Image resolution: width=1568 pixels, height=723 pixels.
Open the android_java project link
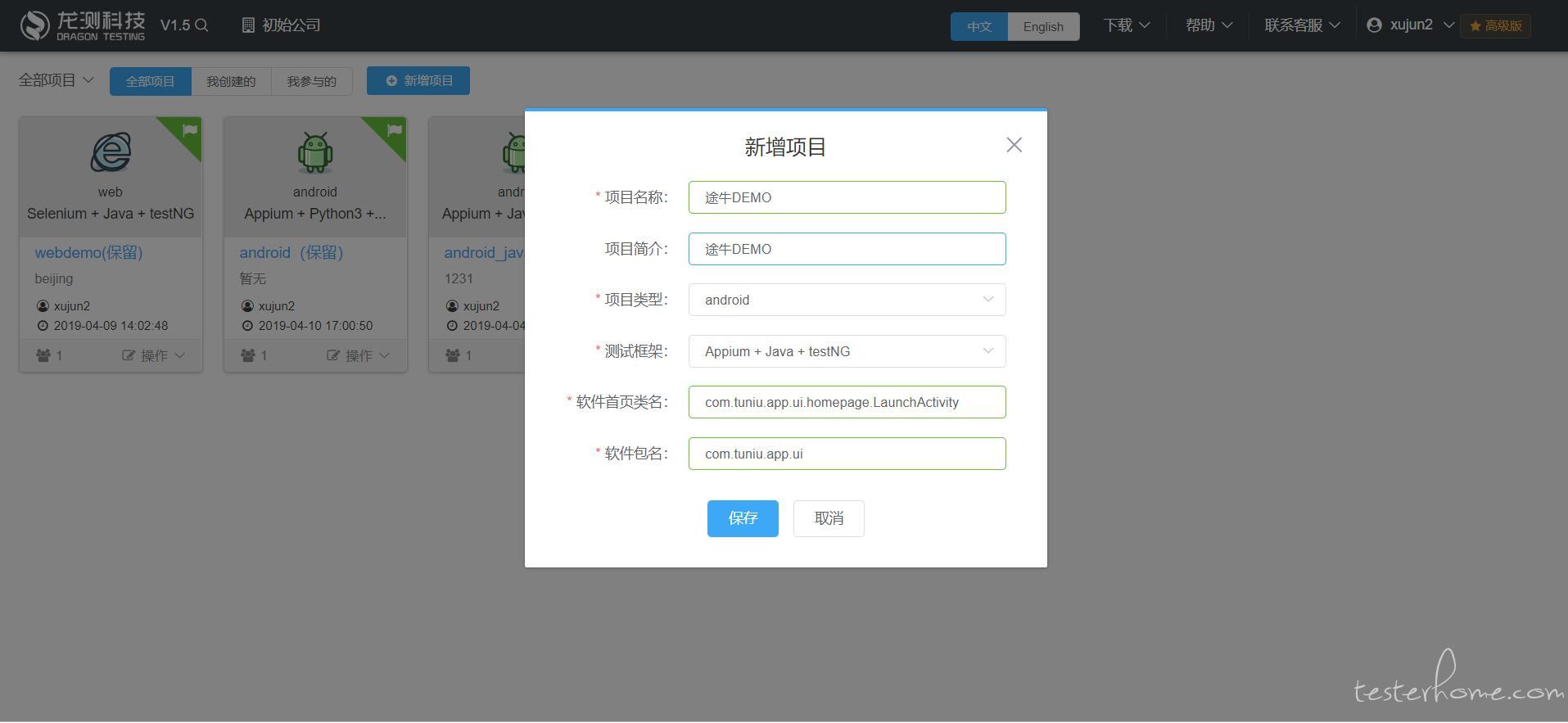click(484, 253)
